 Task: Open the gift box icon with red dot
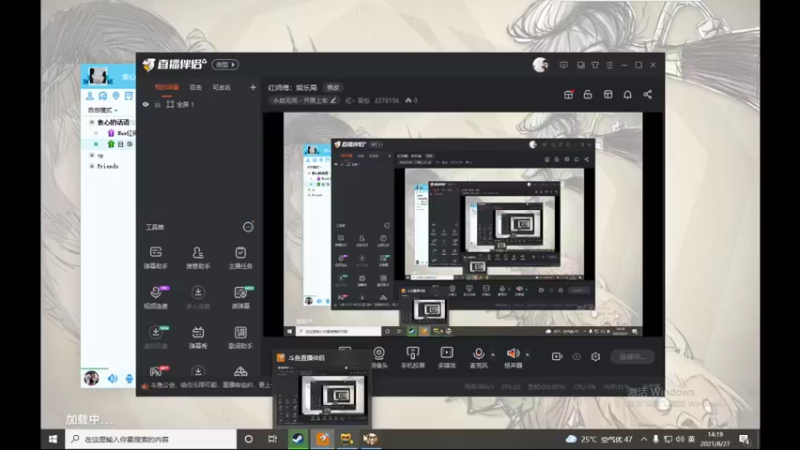pos(568,94)
